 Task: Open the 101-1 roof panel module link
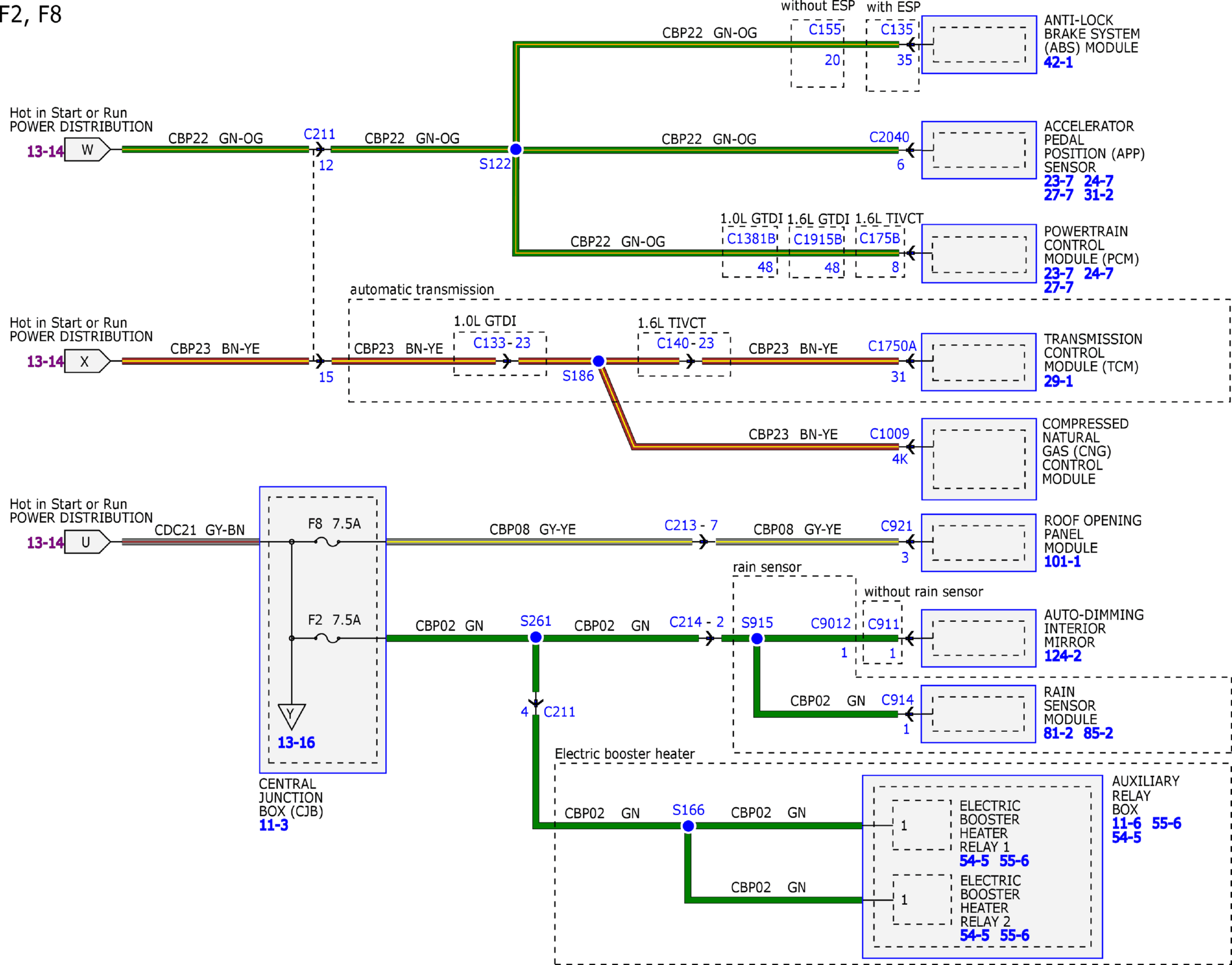(x=1062, y=562)
